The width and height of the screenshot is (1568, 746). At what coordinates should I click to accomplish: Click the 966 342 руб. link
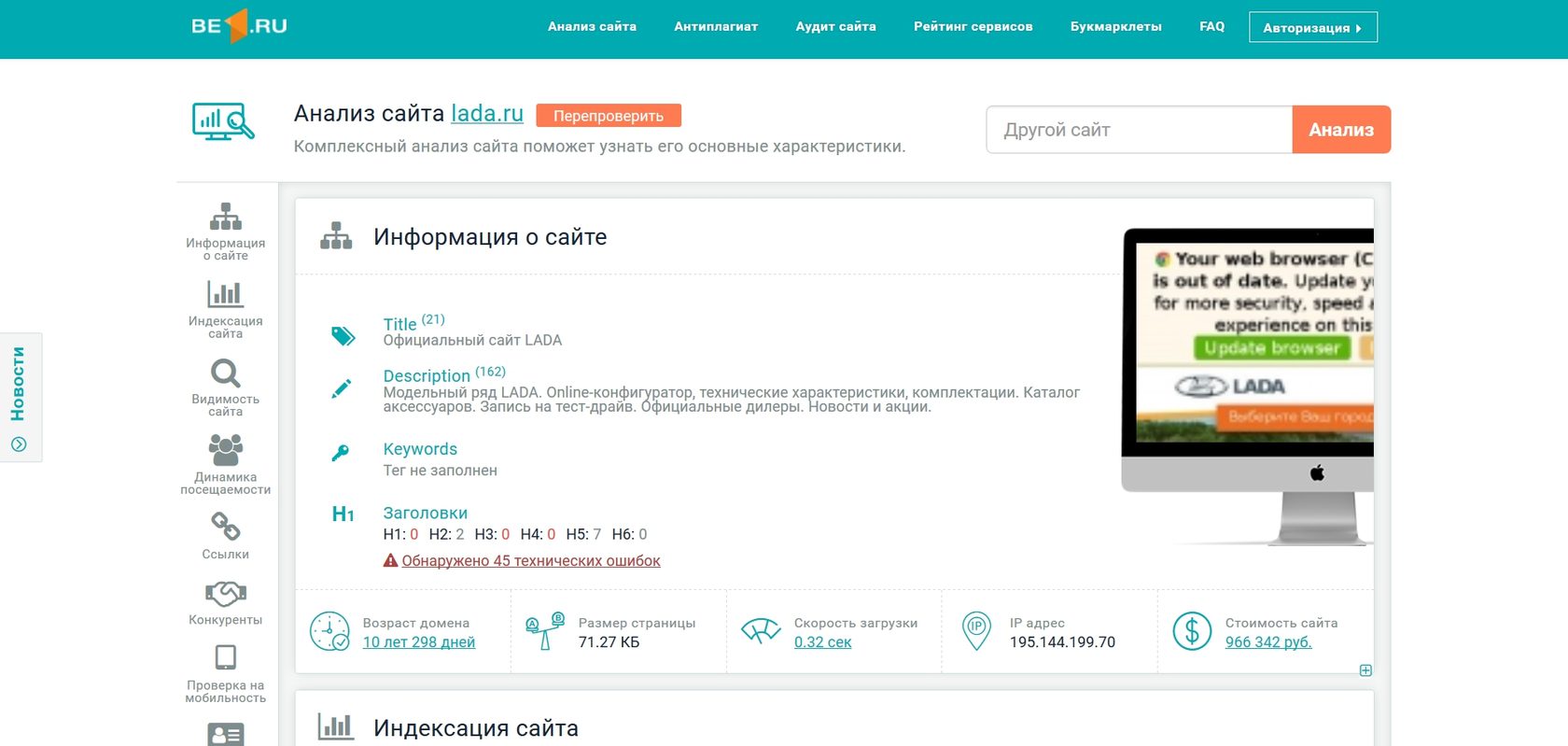click(1268, 642)
